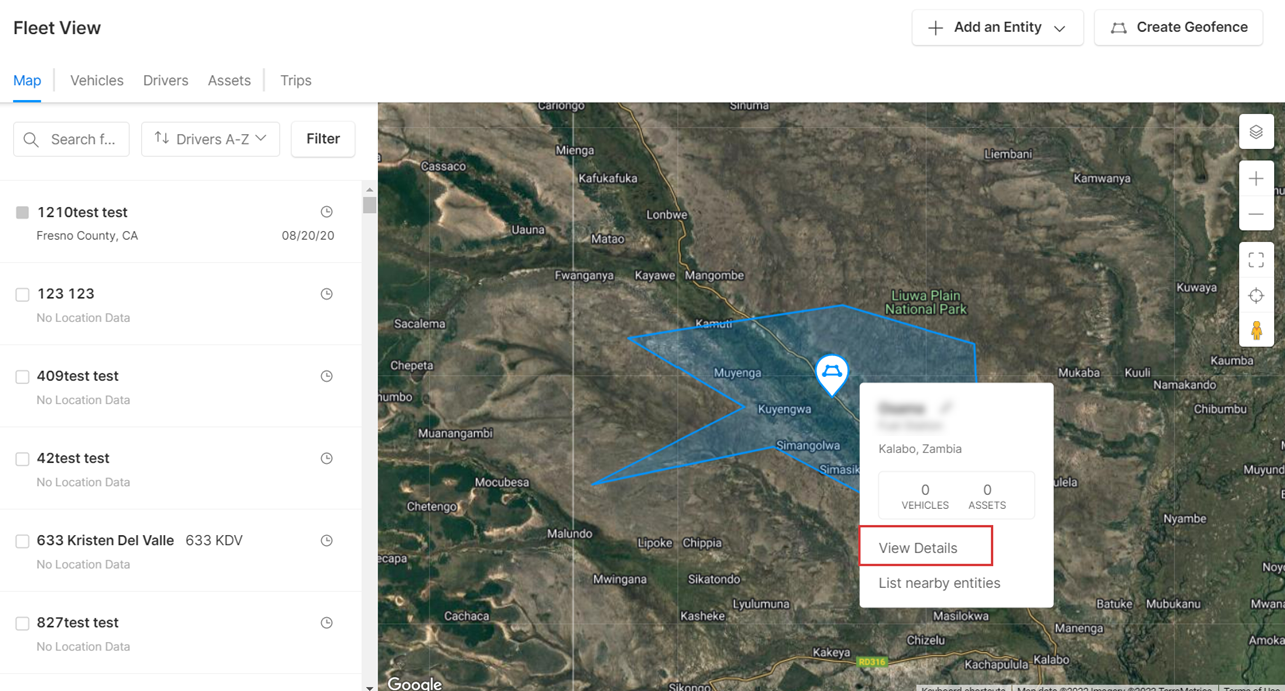Check the box for 42test test
The width and height of the screenshot is (1285, 691).
(x=22, y=459)
